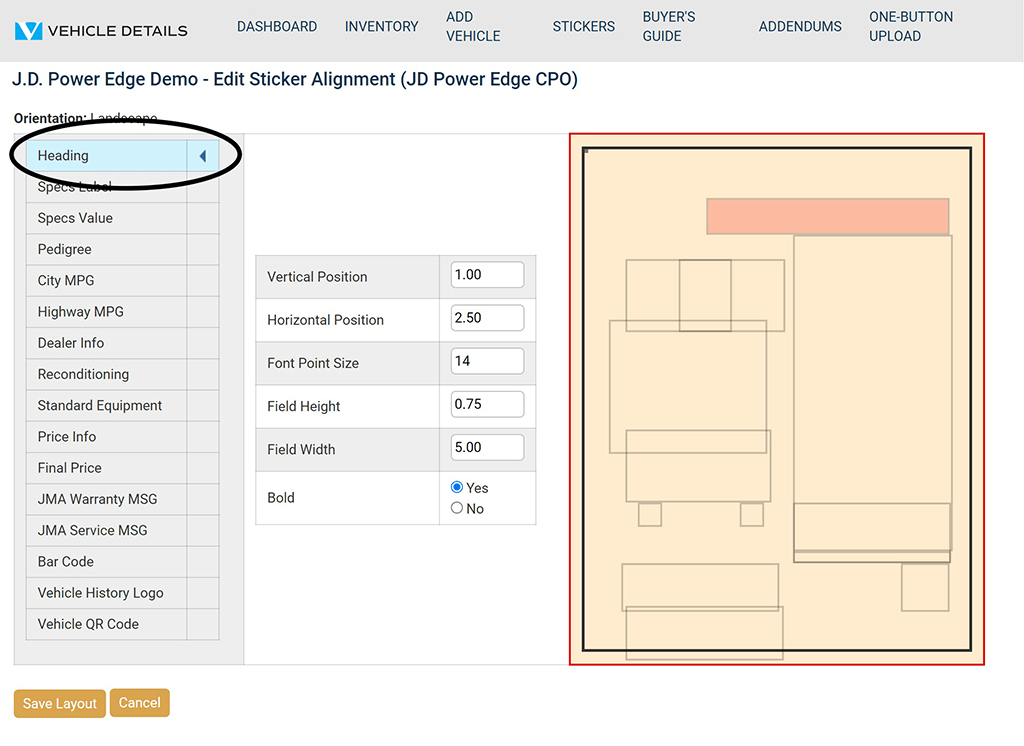Focus the Font Point Size field
Screen dimensions: 1024x746
point(487,361)
